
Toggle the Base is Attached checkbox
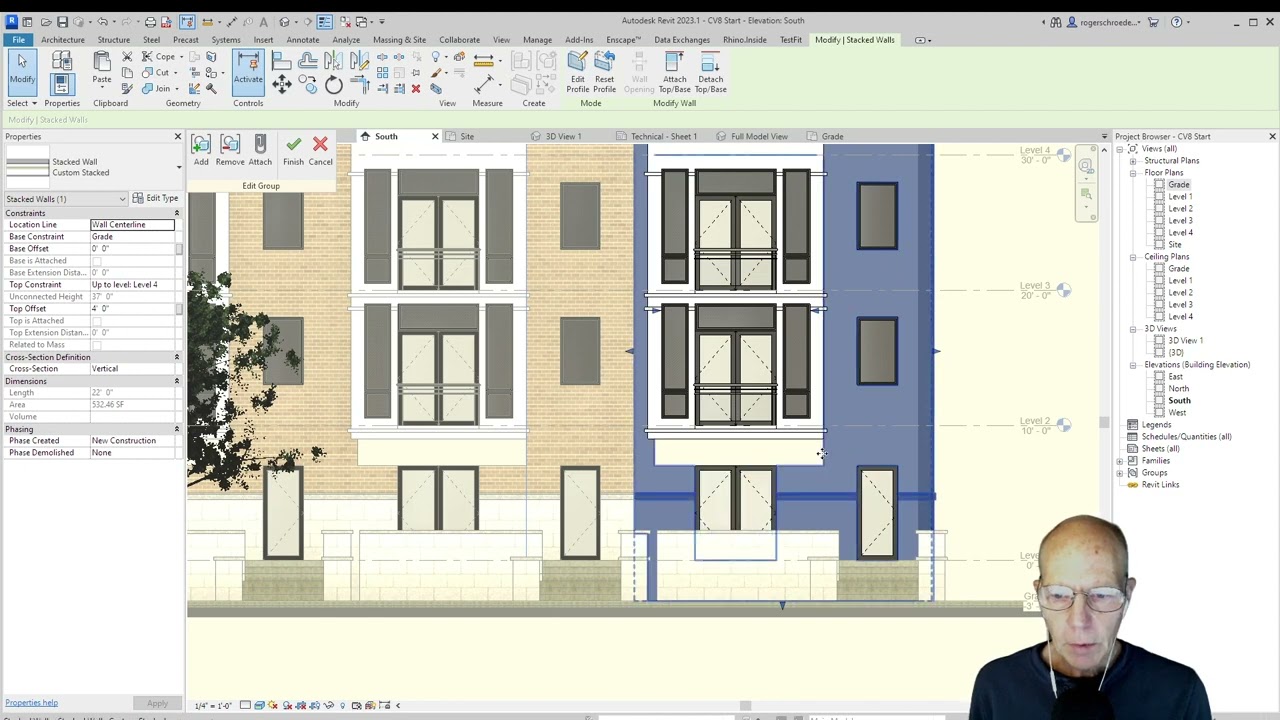pos(97,261)
